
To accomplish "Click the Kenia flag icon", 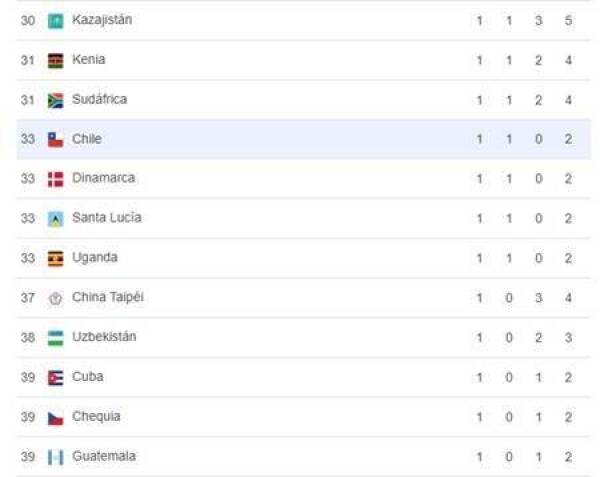I will (x=56, y=60).
